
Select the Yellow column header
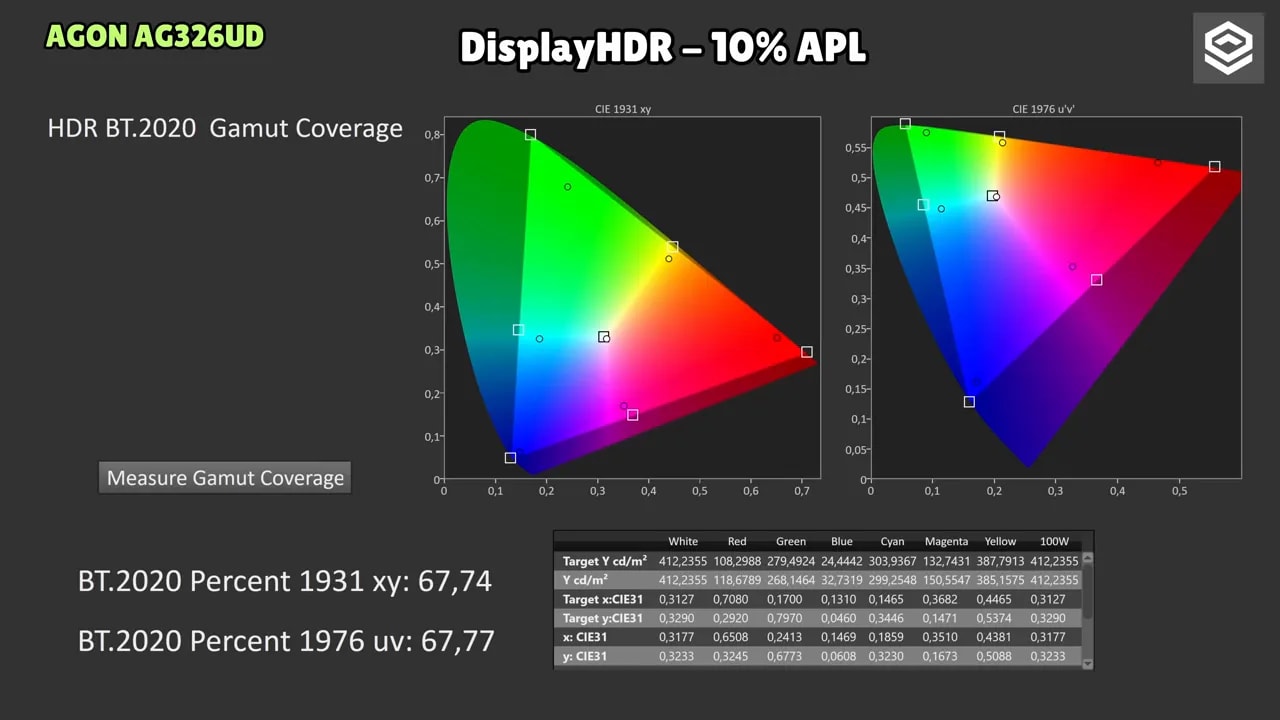[1001, 542]
